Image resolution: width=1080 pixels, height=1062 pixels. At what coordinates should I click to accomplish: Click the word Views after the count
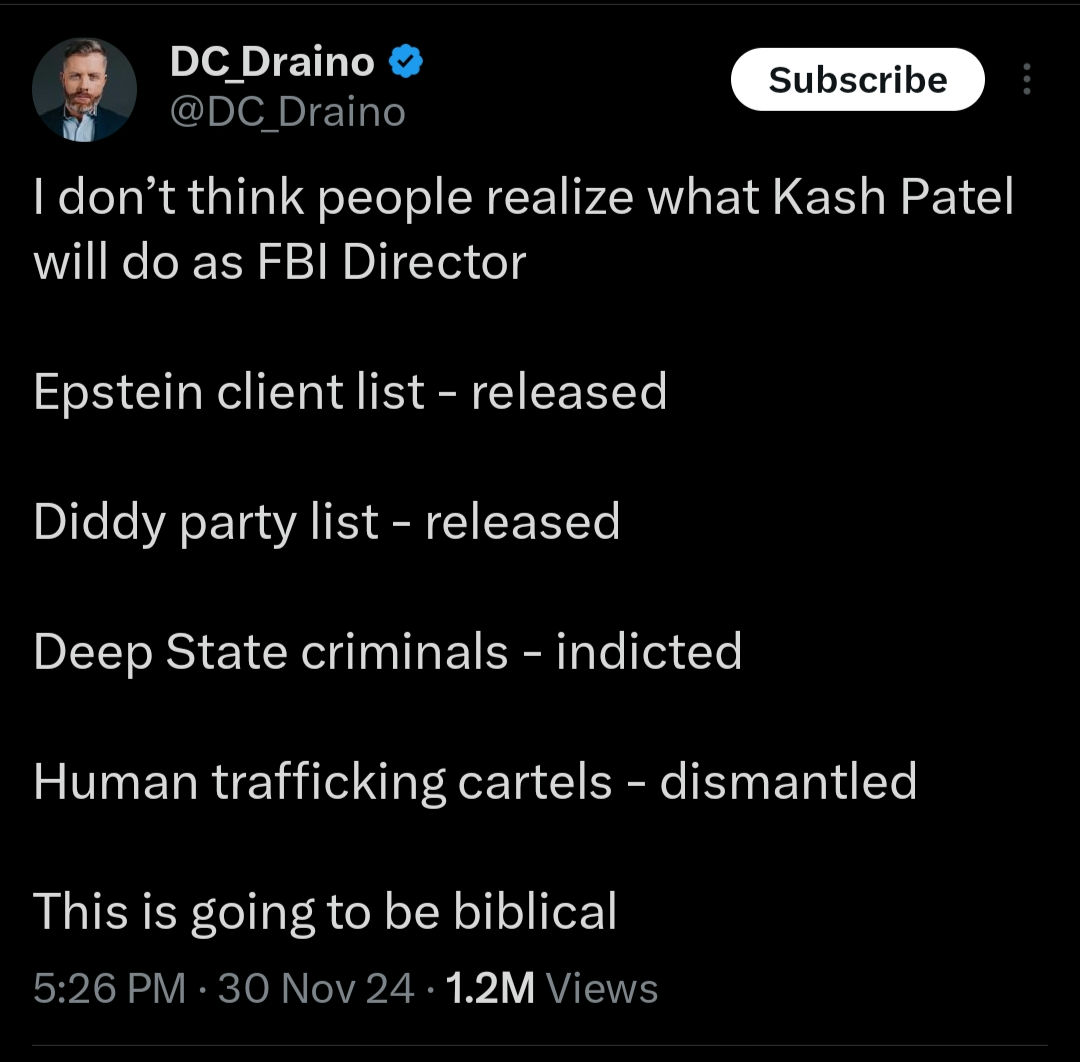(x=603, y=989)
